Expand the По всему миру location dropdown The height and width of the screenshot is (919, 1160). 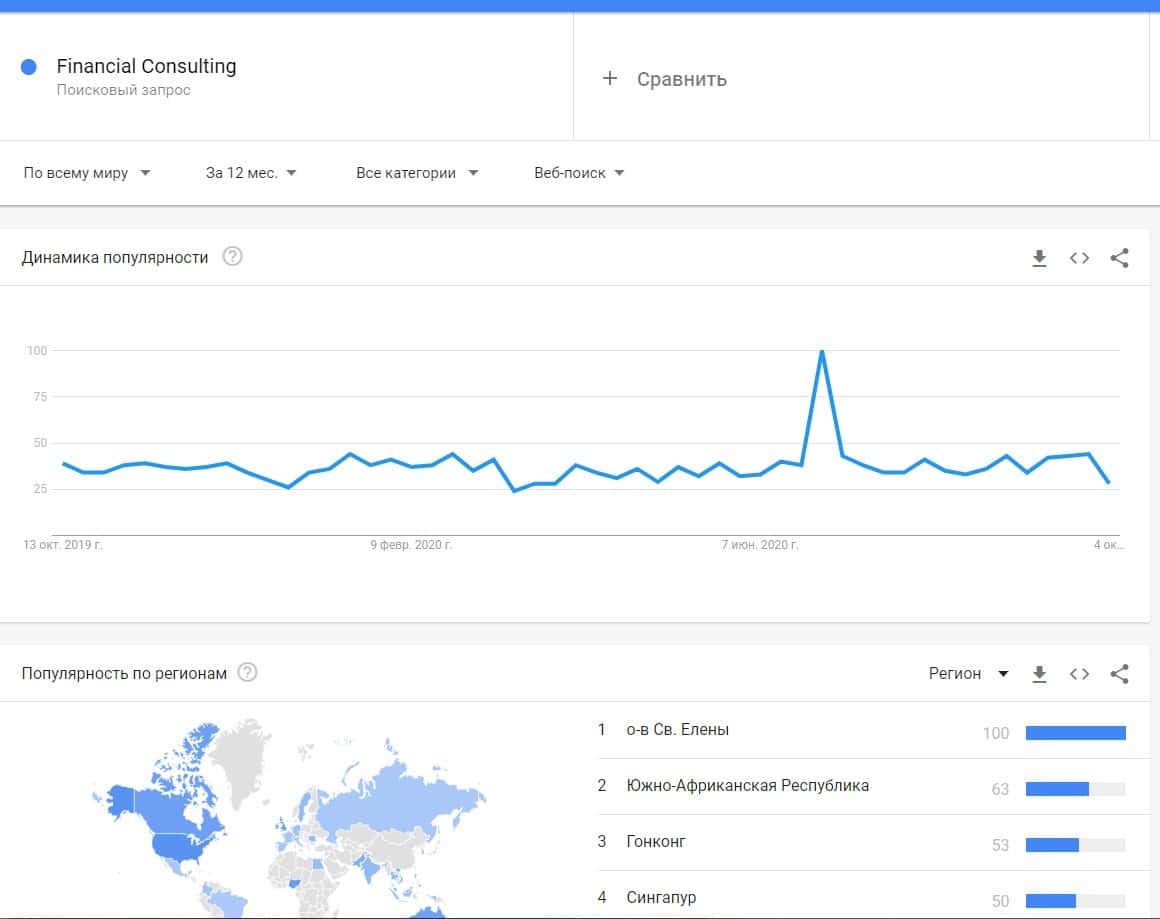[x=87, y=173]
